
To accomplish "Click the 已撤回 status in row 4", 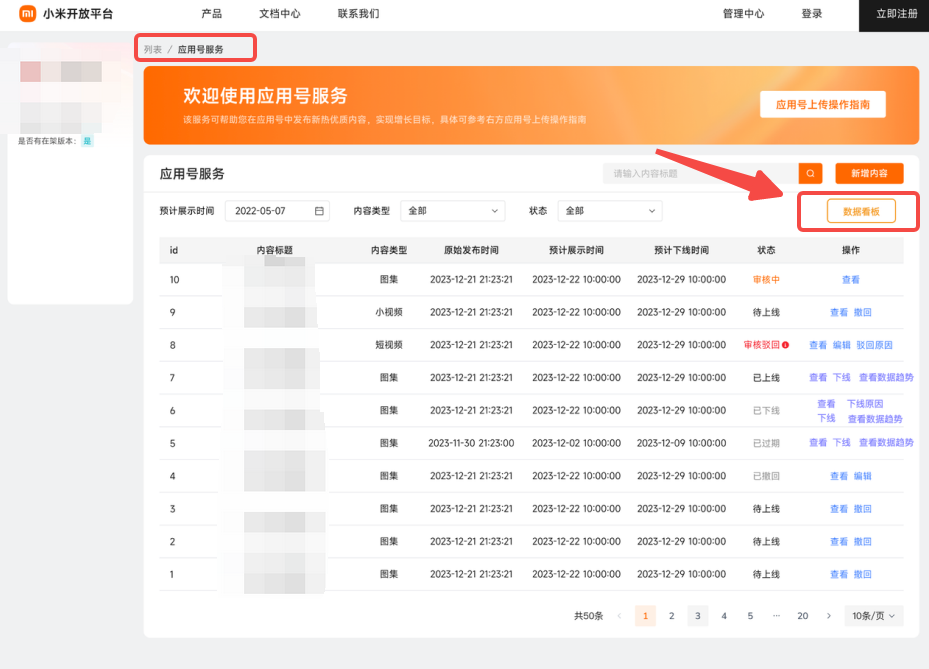I will pyautogui.click(x=766, y=476).
